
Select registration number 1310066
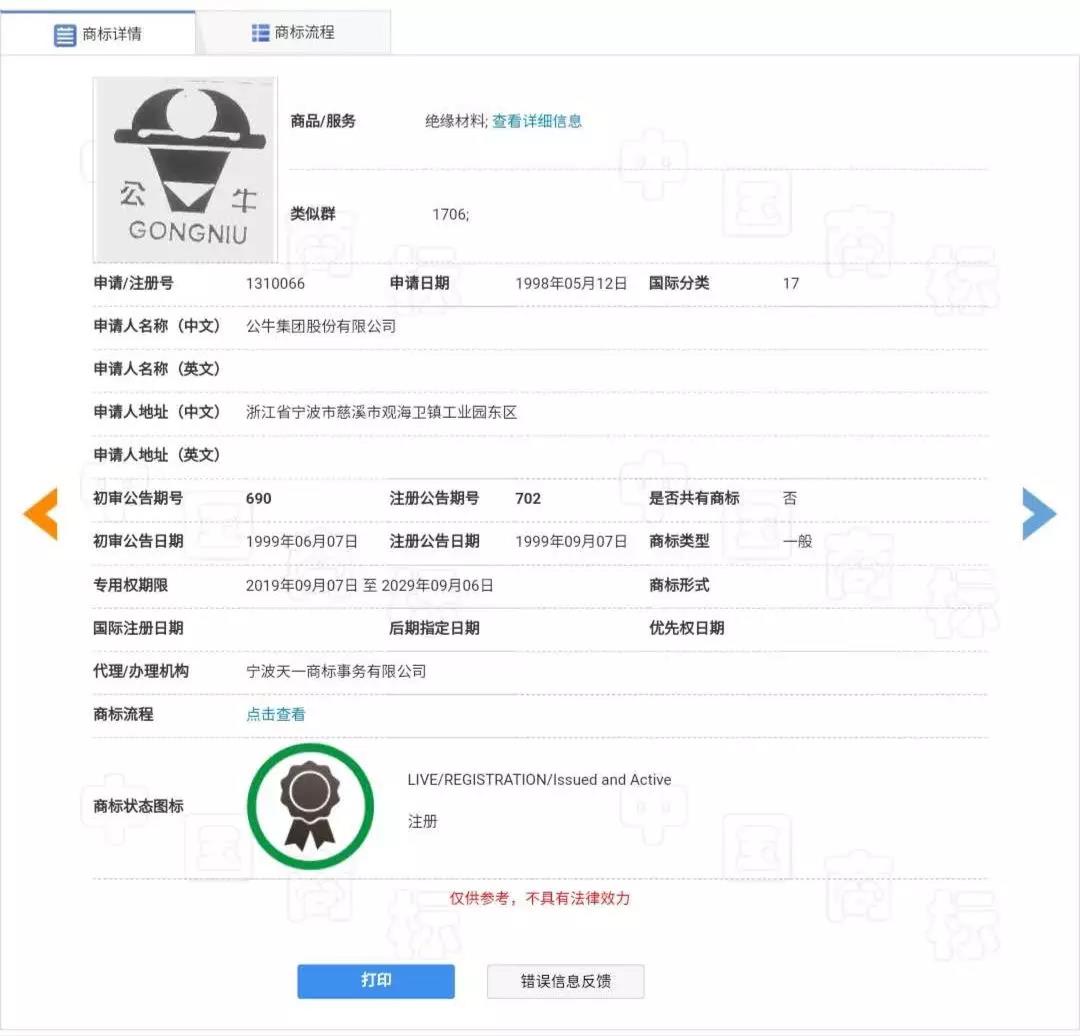point(275,283)
